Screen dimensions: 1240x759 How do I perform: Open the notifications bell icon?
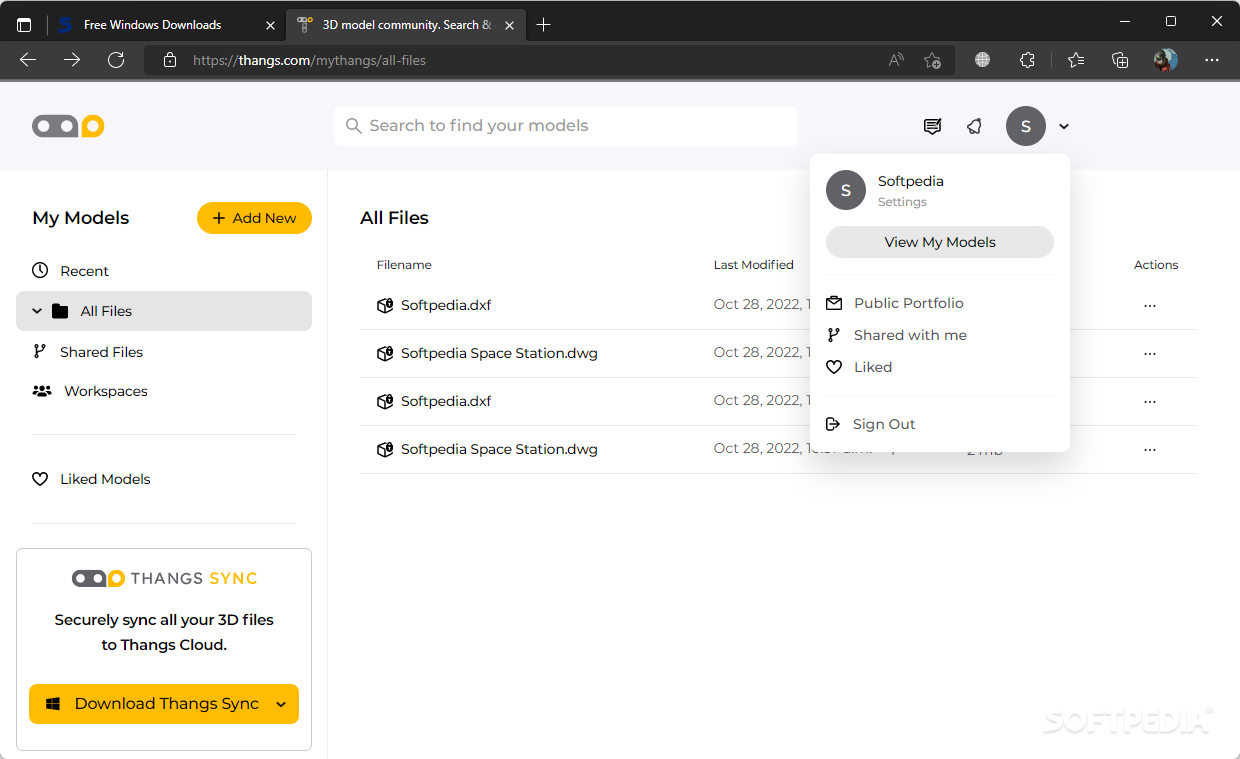tap(974, 126)
